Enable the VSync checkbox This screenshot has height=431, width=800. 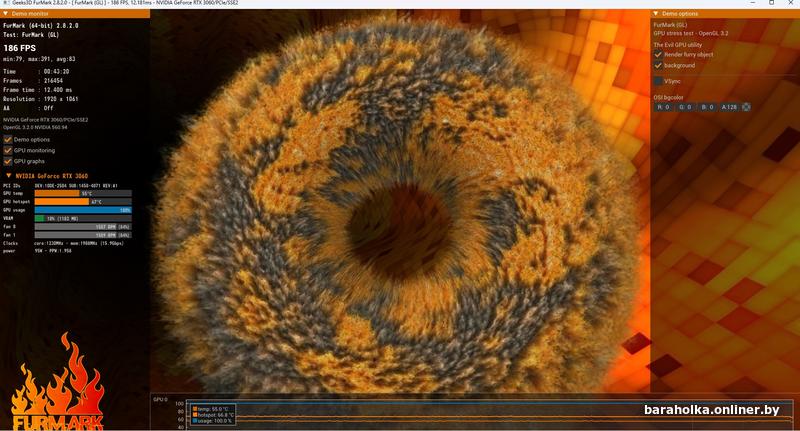point(658,81)
